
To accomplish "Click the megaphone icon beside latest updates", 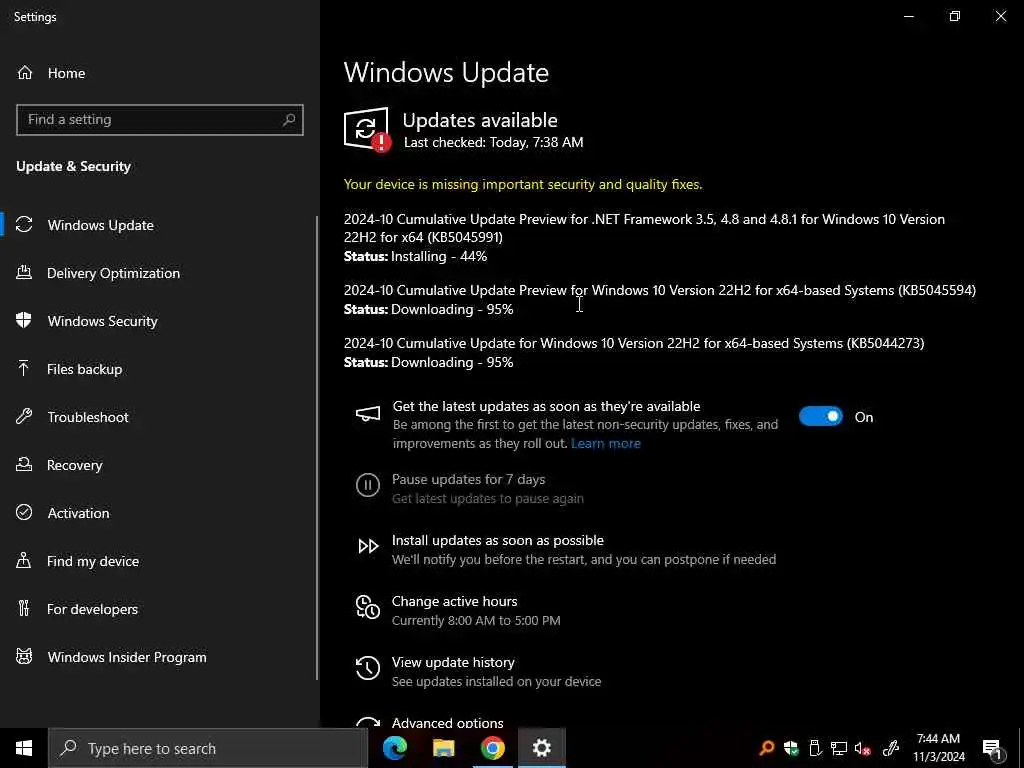I will (x=368, y=414).
